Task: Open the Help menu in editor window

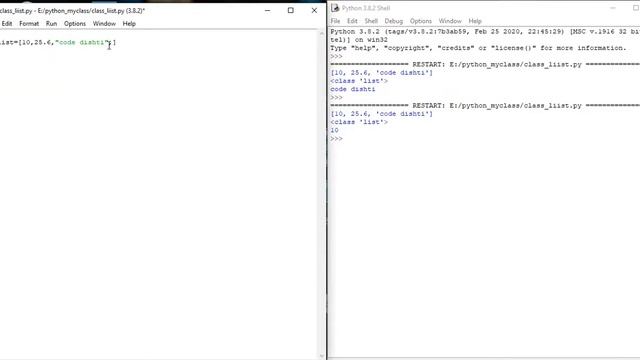Action: pos(129,24)
